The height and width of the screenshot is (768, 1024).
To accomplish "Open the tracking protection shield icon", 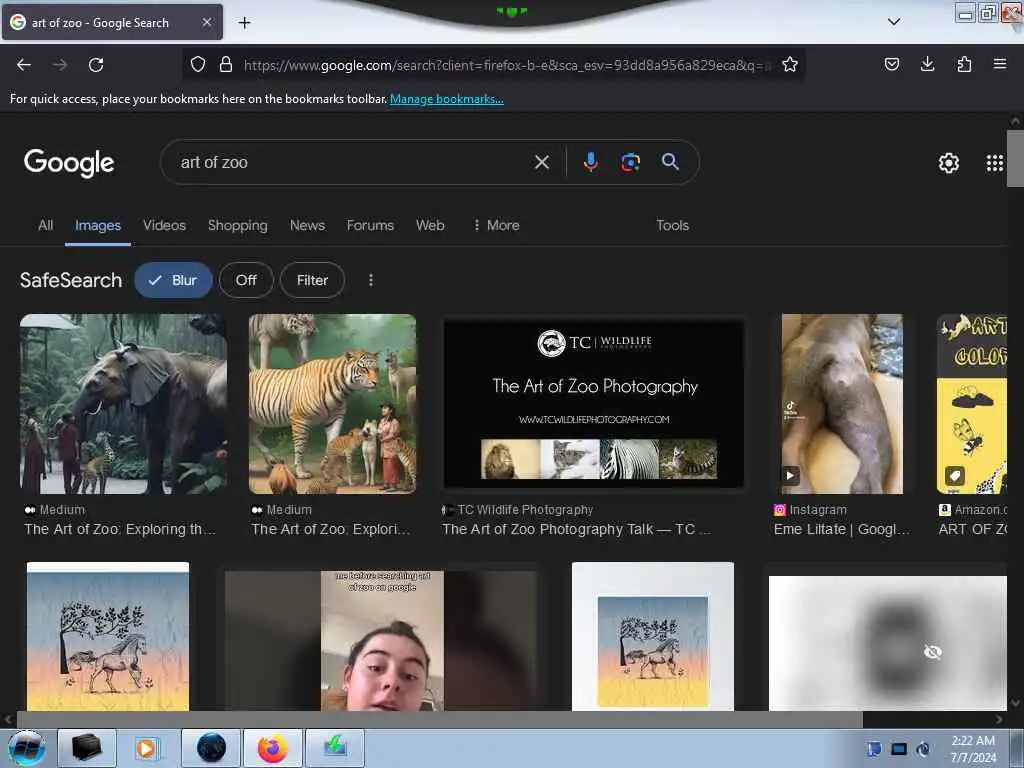I will point(198,64).
